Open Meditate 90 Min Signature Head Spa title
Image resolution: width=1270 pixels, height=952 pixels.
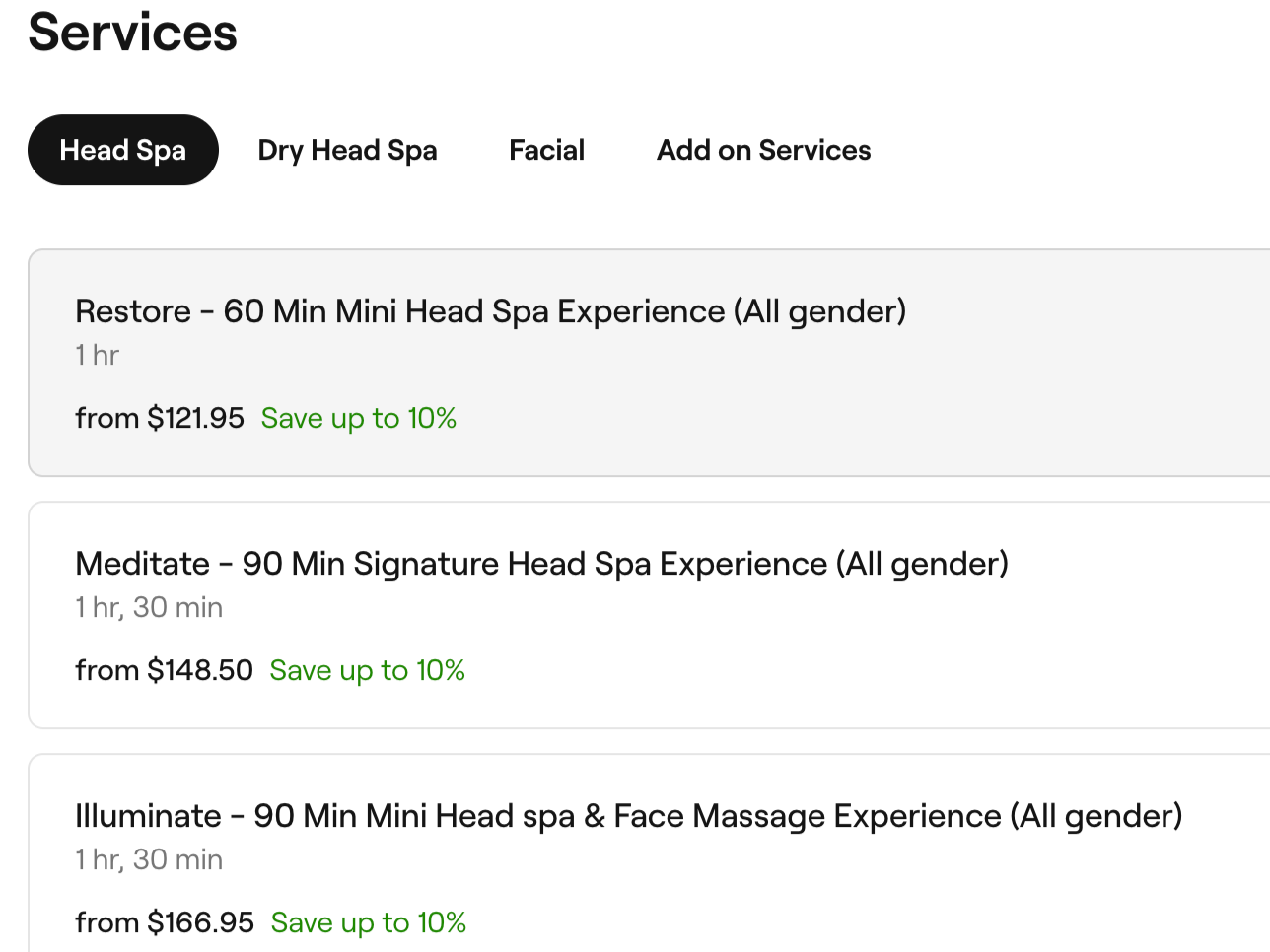point(541,564)
